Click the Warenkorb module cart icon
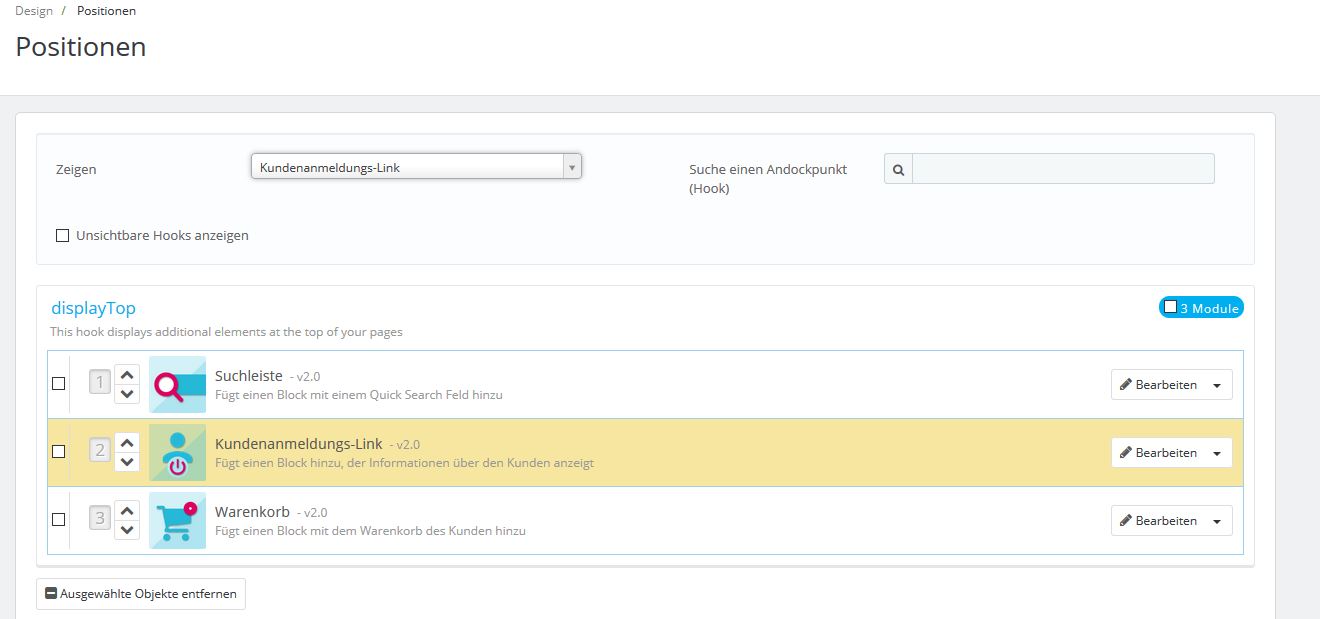Image resolution: width=1320 pixels, height=619 pixels. coord(177,521)
